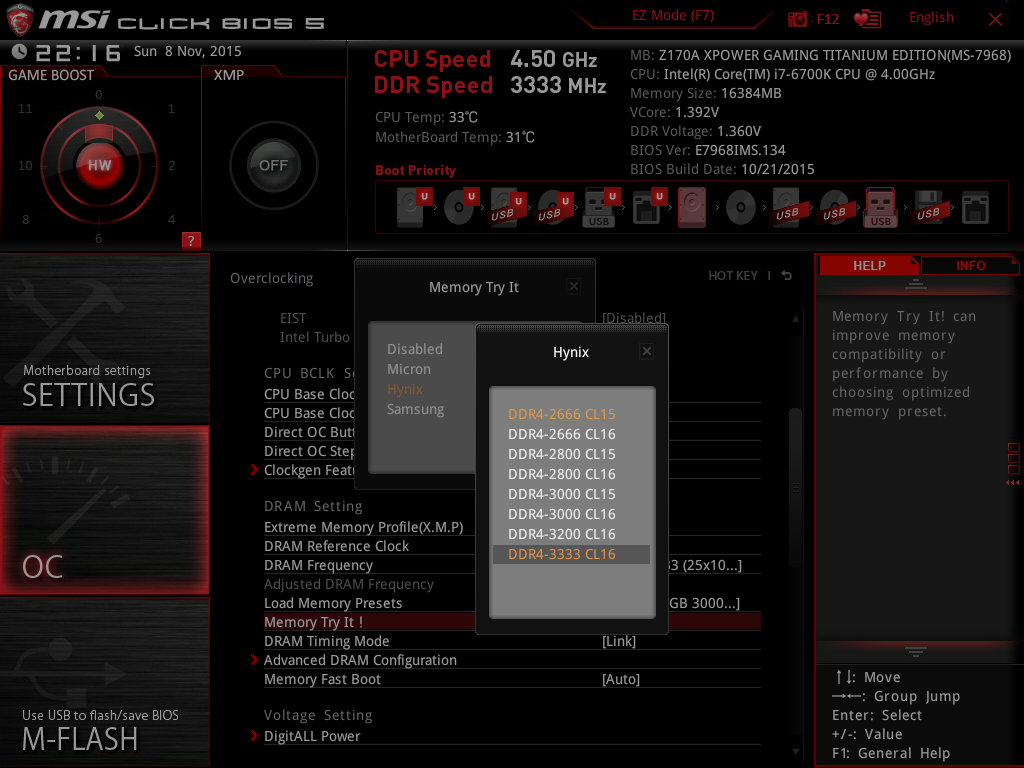Image resolution: width=1024 pixels, height=768 pixels.
Task: Click the UEFI USB key boot icon
Action: click(x=600, y=207)
